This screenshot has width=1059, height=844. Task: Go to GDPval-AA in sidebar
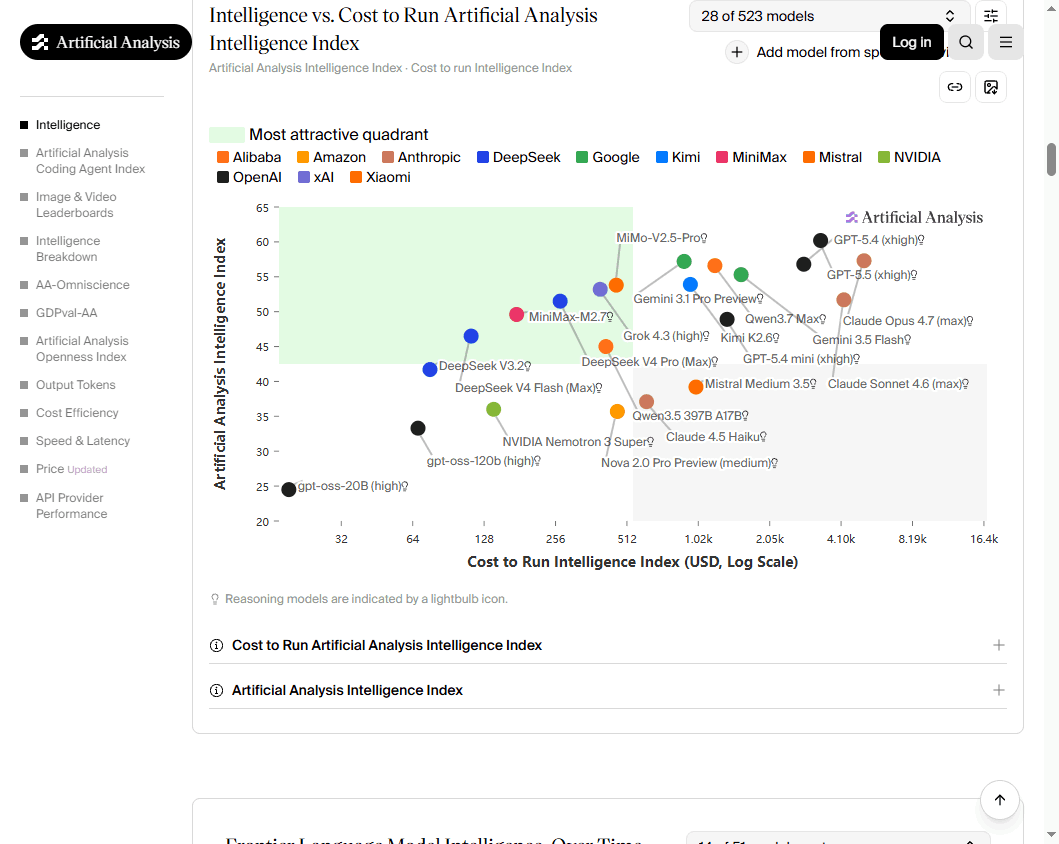click(x=66, y=313)
